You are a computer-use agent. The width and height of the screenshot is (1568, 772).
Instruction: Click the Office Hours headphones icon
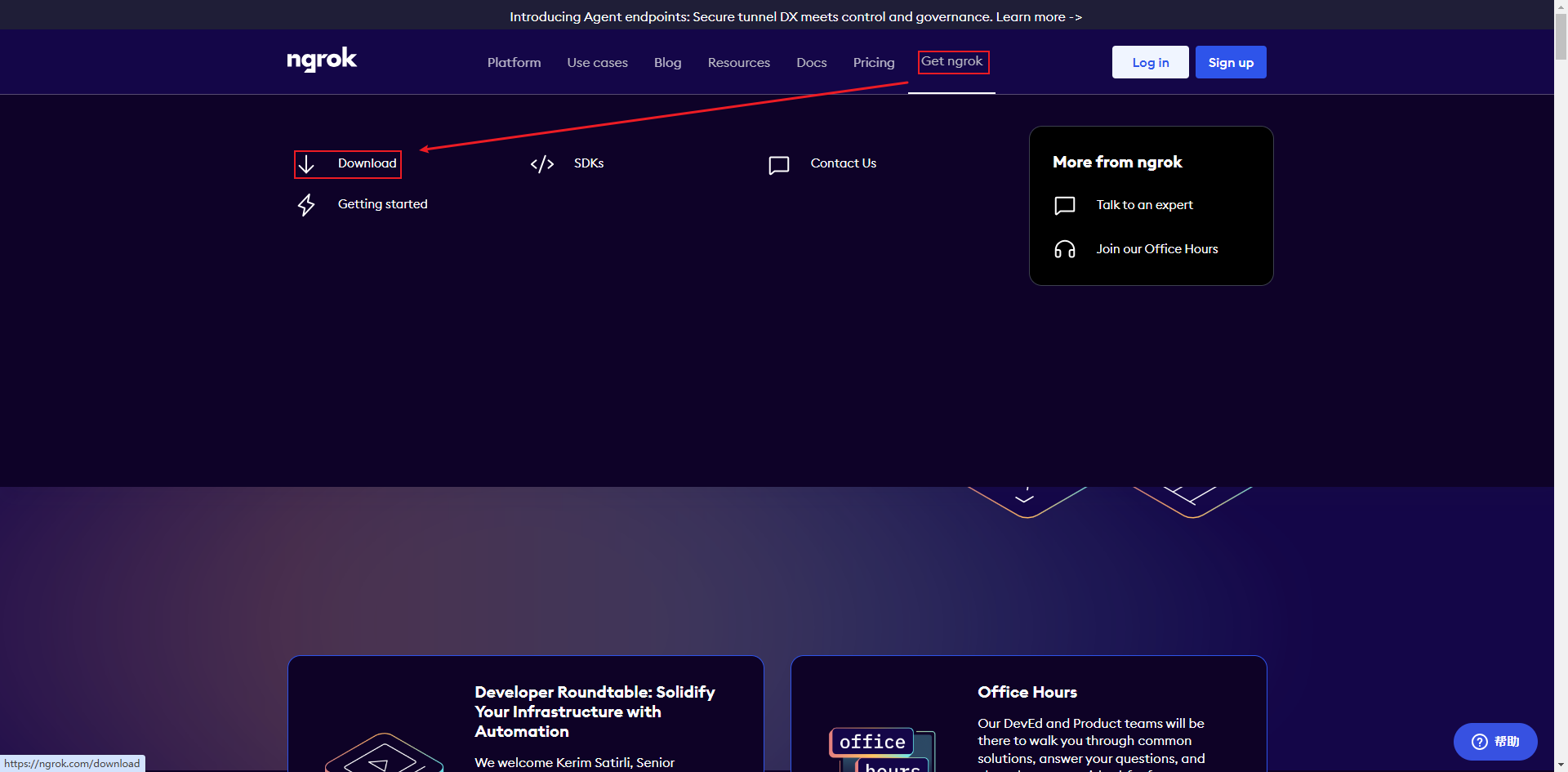click(1065, 249)
